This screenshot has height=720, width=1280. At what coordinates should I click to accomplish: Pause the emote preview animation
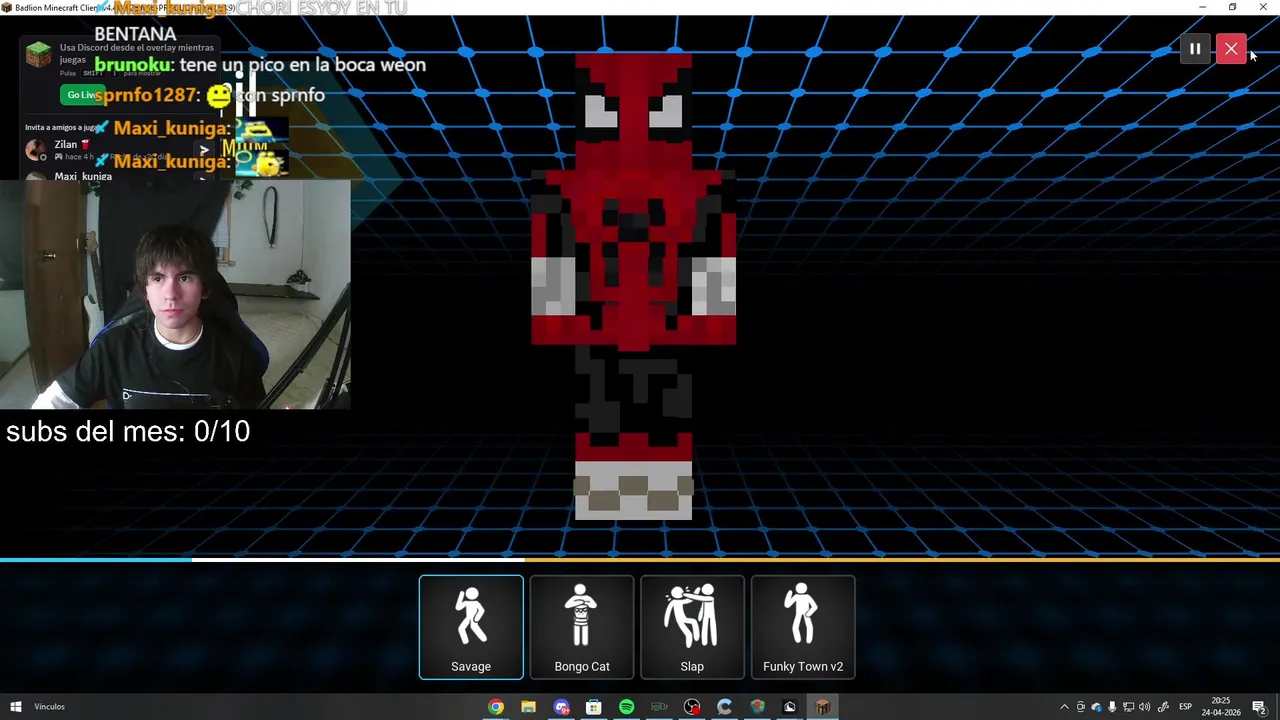pos(1195,48)
